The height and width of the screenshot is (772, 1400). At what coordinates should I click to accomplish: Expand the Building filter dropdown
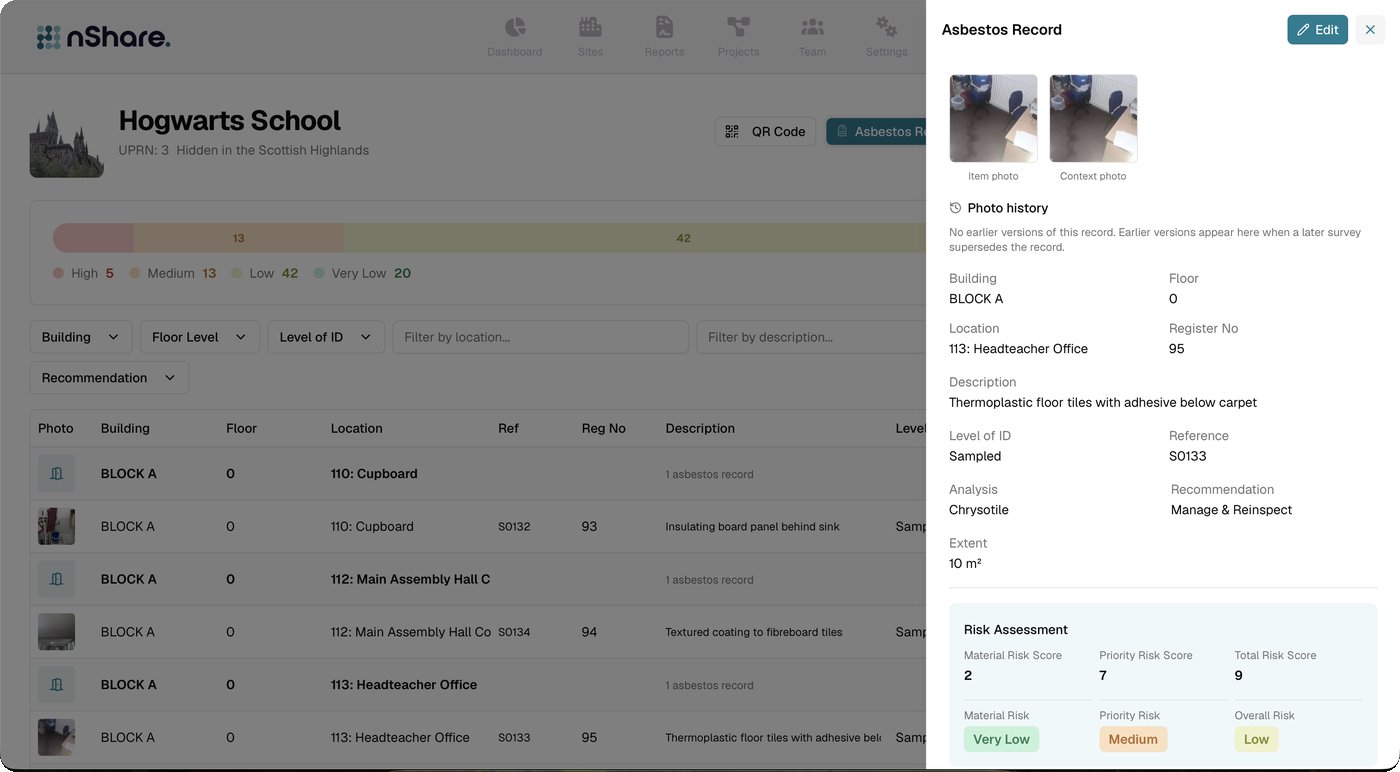click(x=81, y=337)
